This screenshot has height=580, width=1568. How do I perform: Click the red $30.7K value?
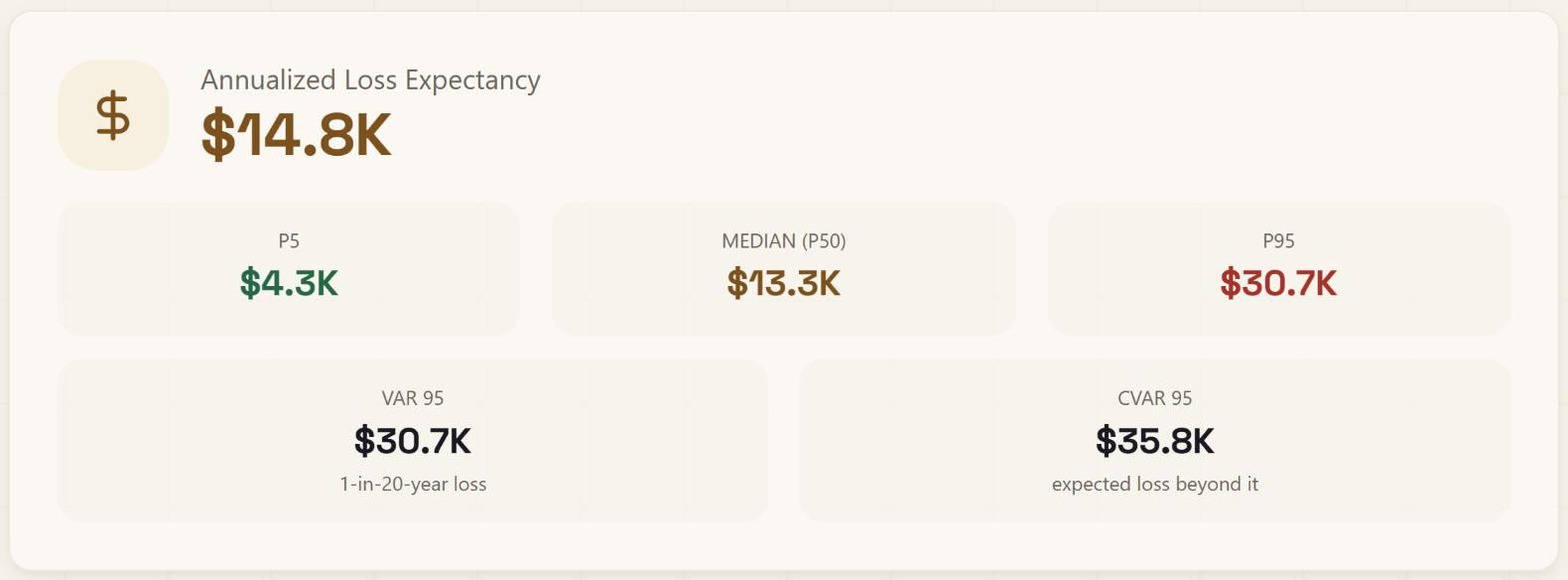click(1279, 283)
